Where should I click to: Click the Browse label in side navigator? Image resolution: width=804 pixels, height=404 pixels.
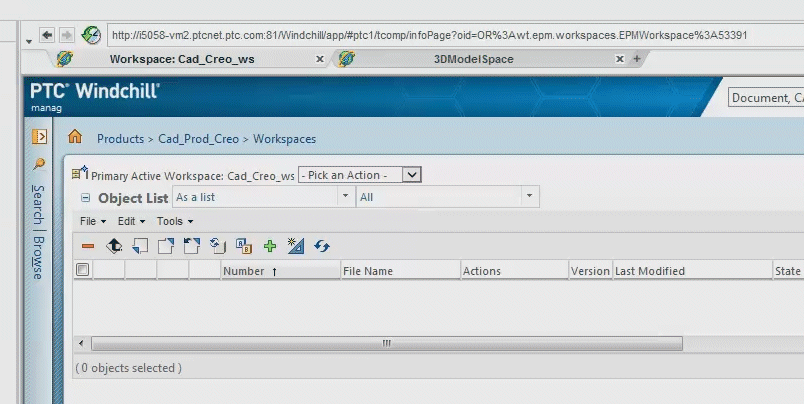tap(38, 258)
